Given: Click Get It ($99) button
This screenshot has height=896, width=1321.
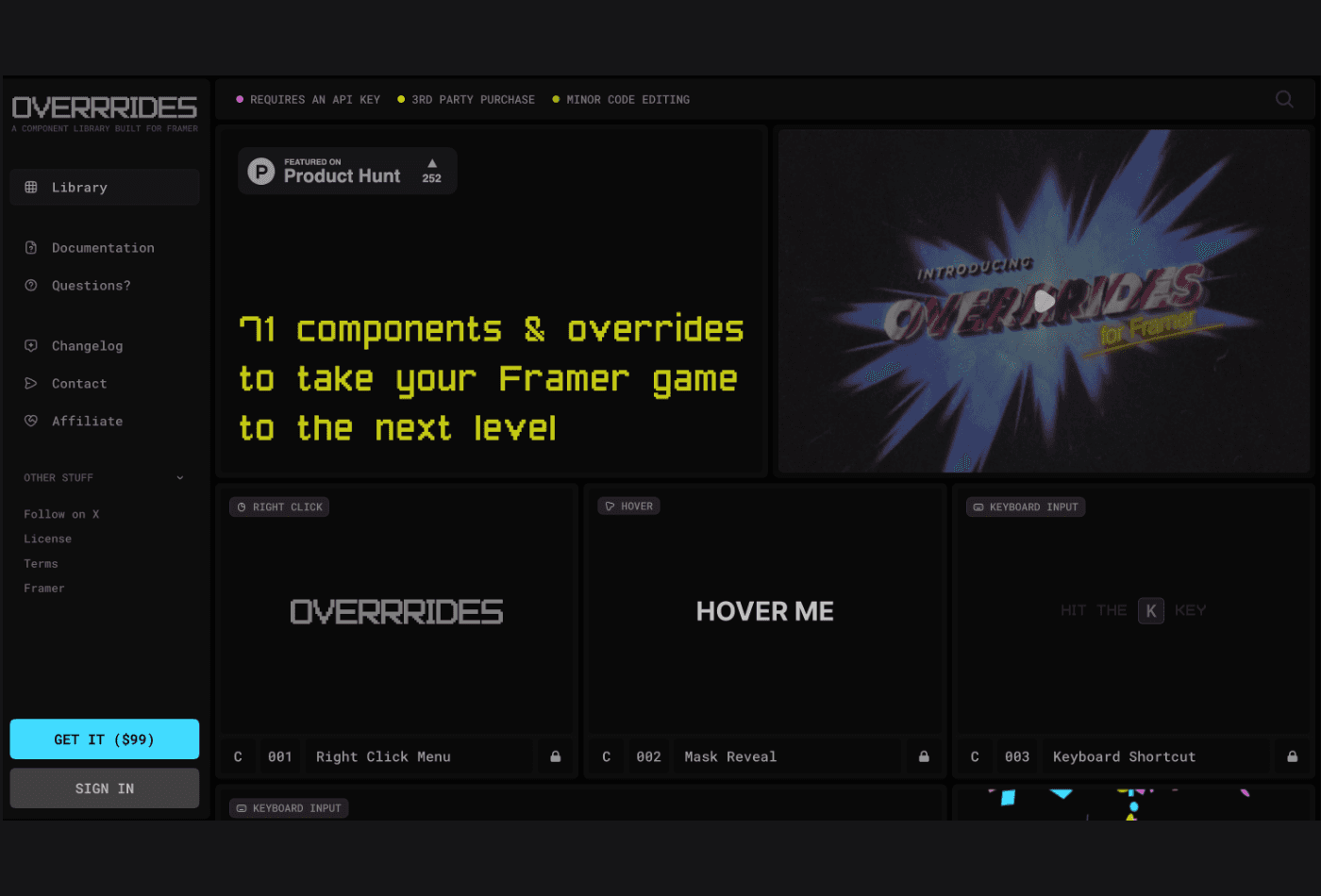Looking at the screenshot, I should 105,739.
